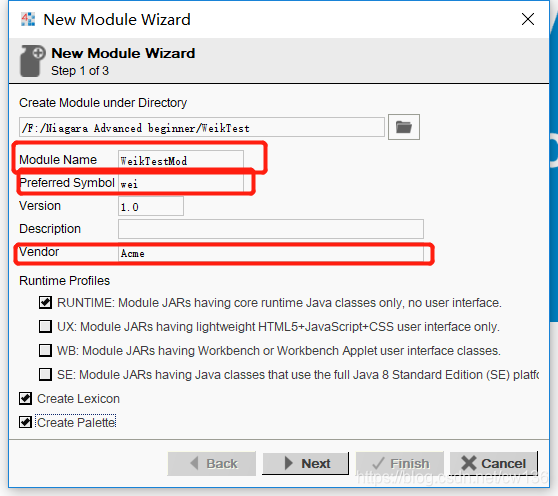Click 'Create Module under Directory' label
The image size is (558, 496).
click(103, 103)
